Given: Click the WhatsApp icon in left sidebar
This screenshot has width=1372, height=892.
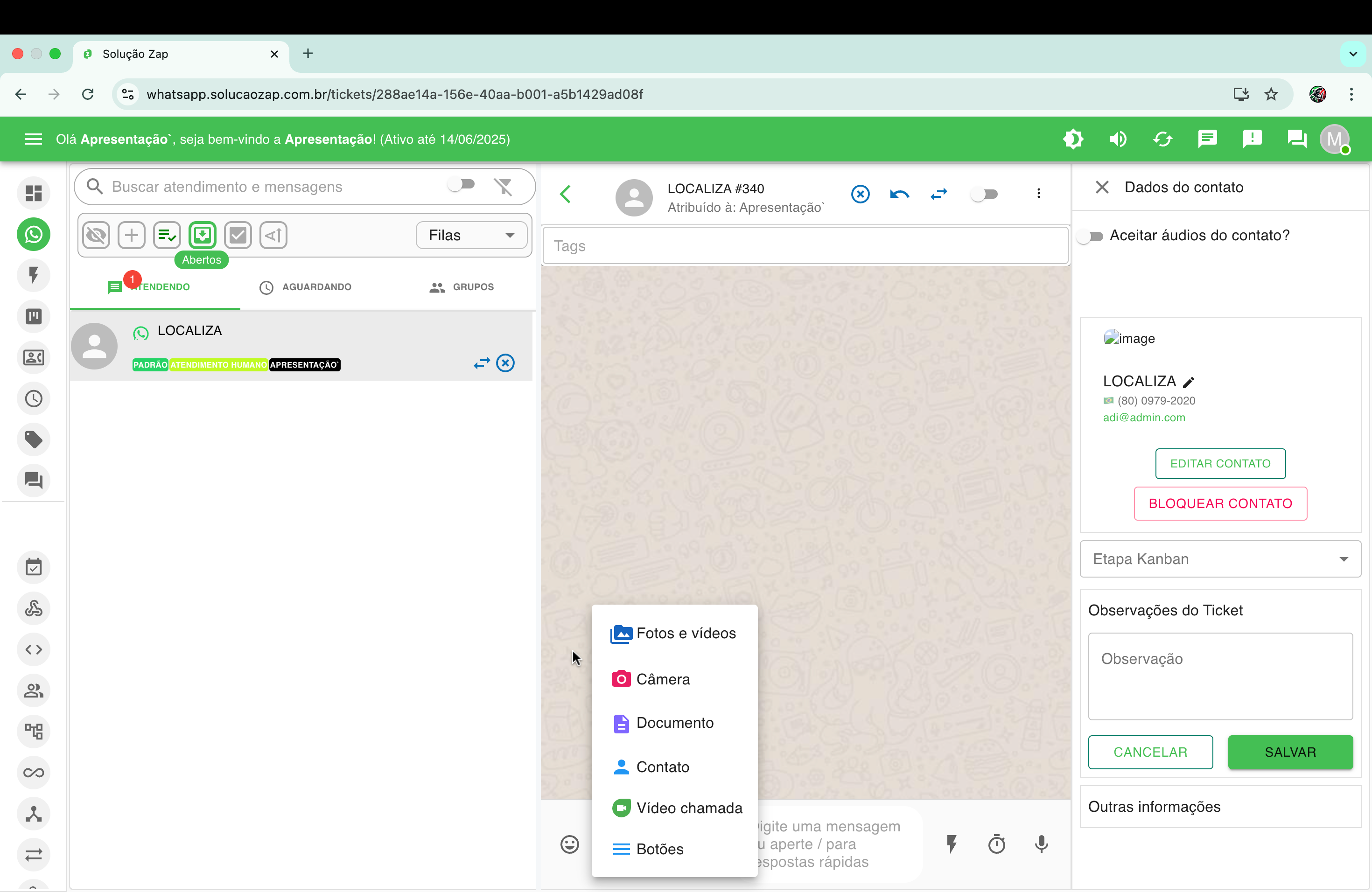Looking at the screenshot, I should [34, 235].
